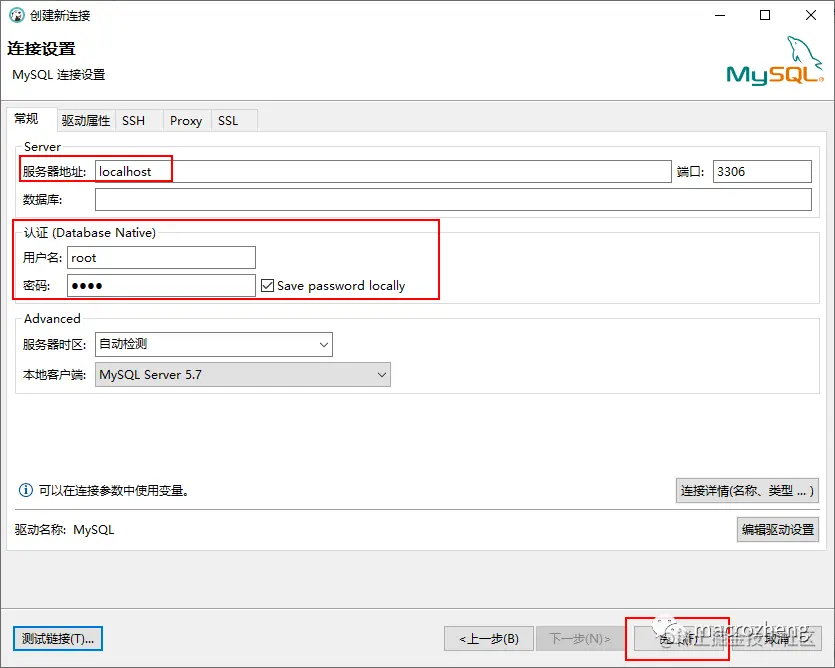Open the 服务器时区 dropdown
835x668 pixels.
214,344
